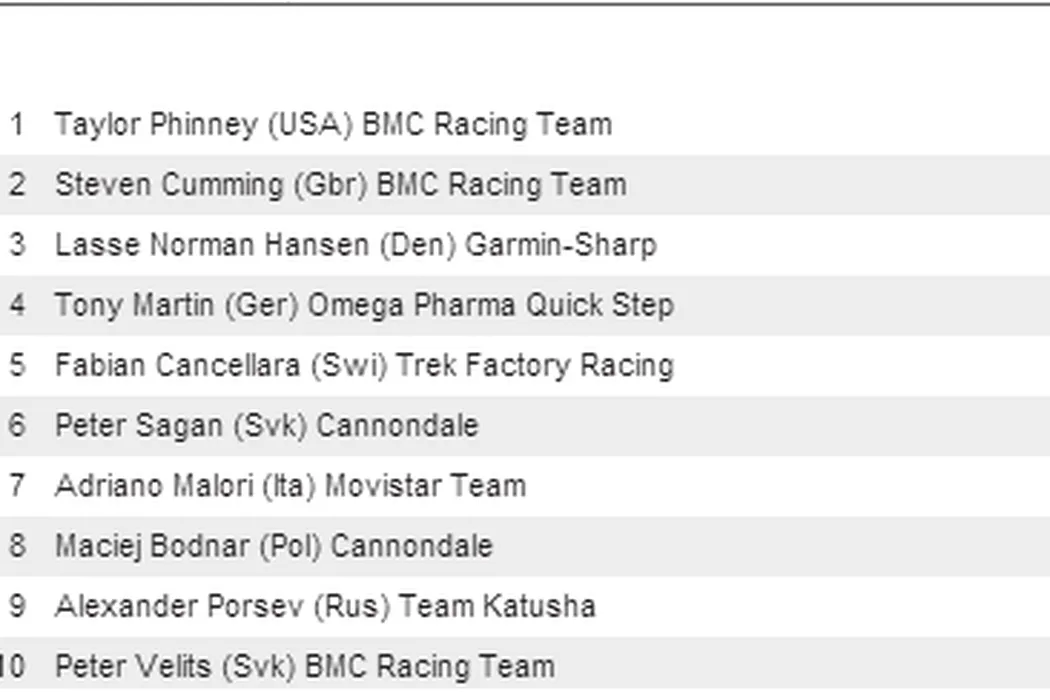
Task: Click rank number 5 in the results
Action: click(17, 365)
